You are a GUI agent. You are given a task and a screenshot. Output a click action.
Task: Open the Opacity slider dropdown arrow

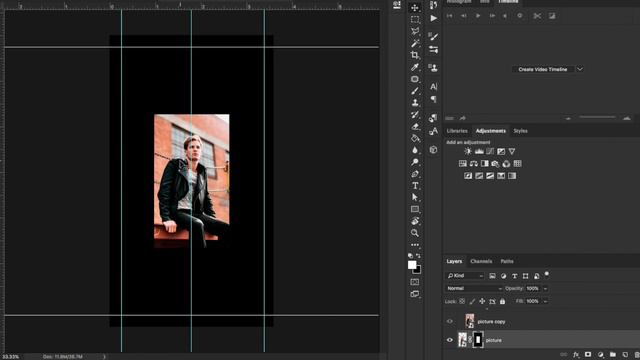click(545, 289)
